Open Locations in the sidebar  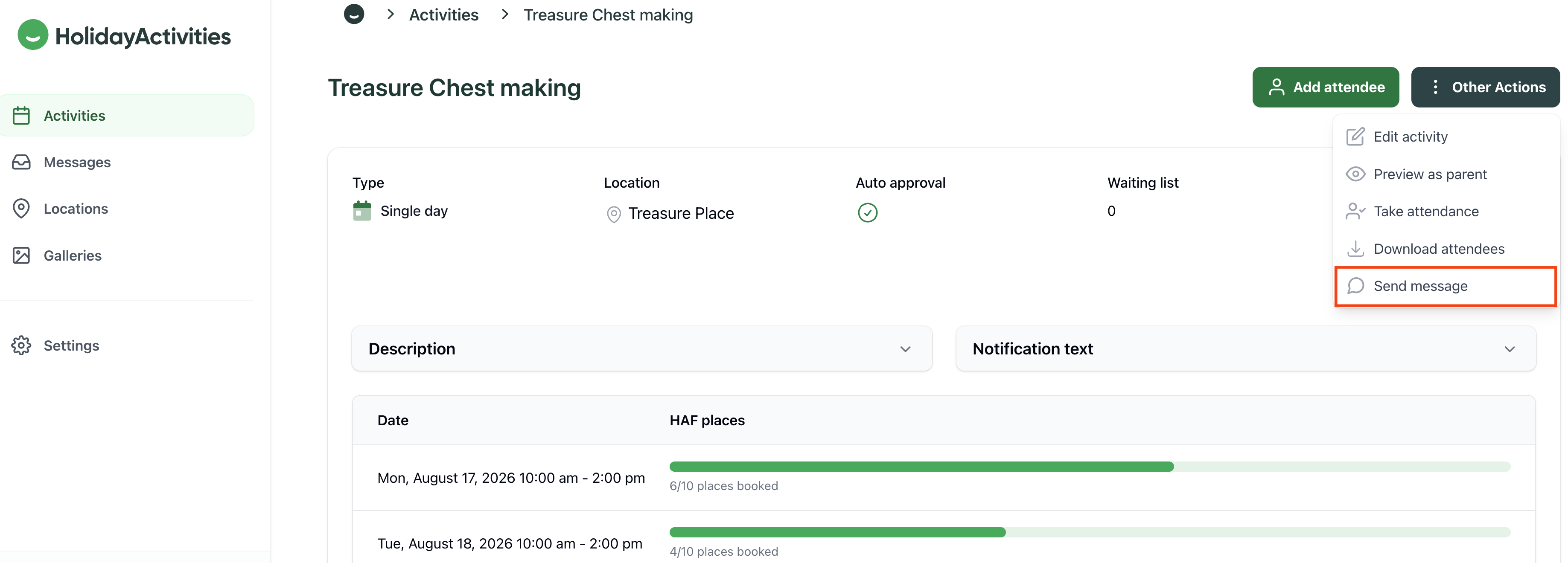(127, 209)
